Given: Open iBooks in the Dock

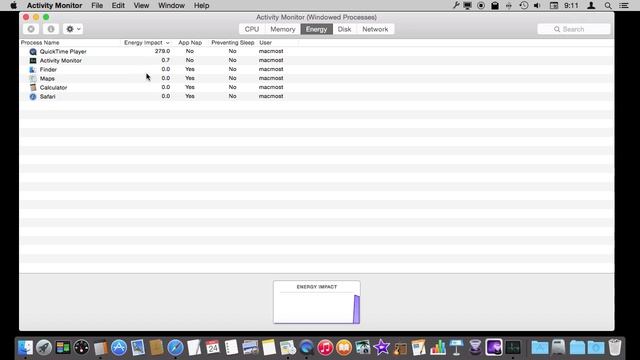Looking at the screenshot, I should 344,348.
